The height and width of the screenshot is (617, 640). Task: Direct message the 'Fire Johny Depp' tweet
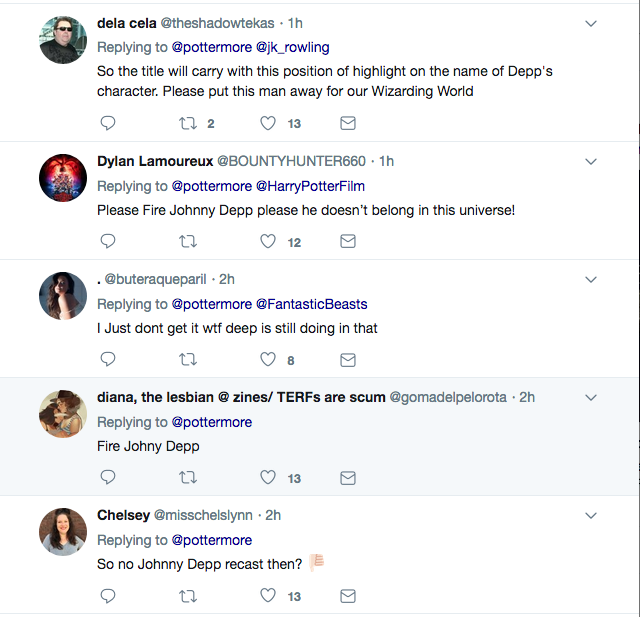tap(348, 478)
